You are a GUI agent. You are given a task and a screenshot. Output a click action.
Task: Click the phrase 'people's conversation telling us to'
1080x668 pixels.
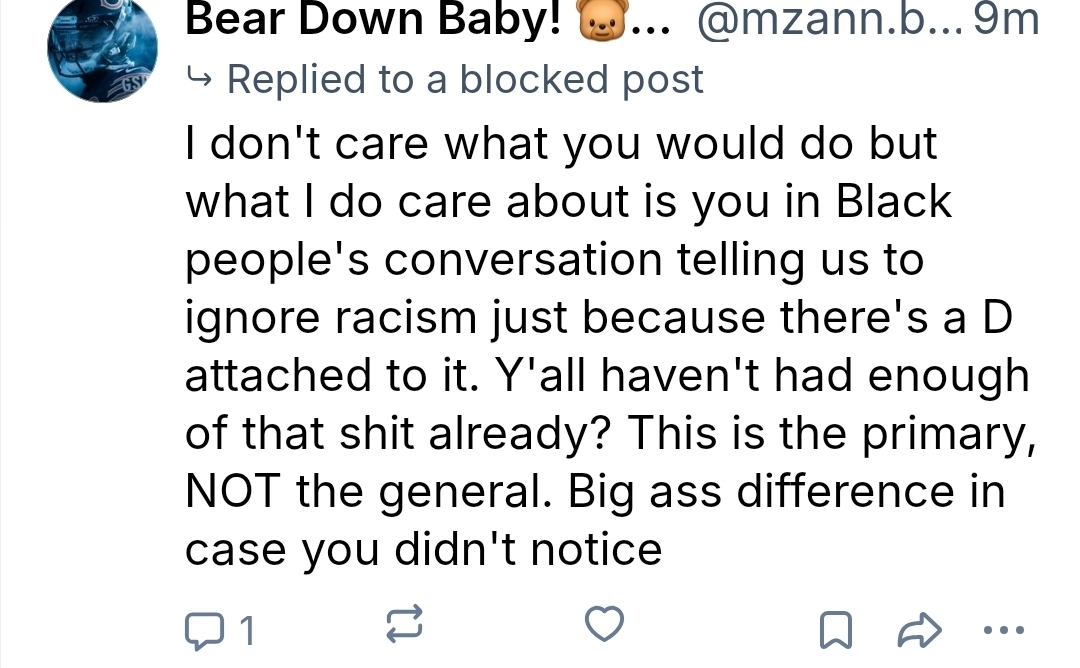pyautogui.click(x=554, y=259)
